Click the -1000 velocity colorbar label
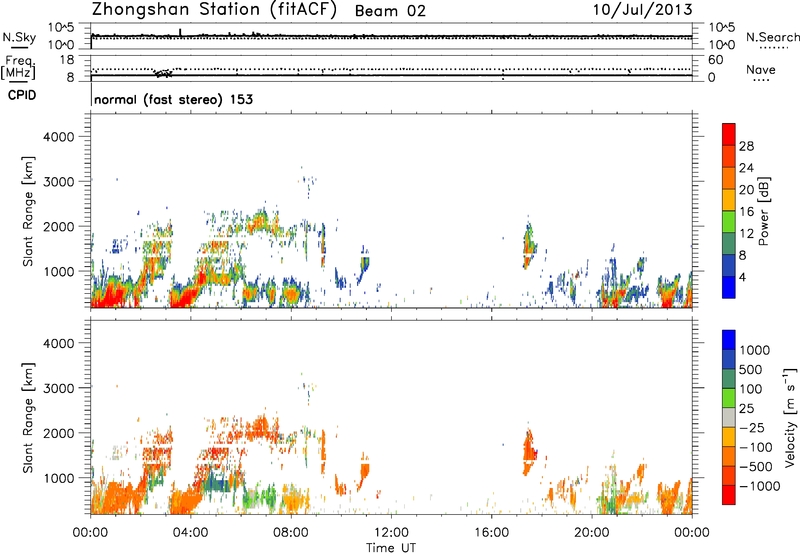 click(x=760, y=486)
